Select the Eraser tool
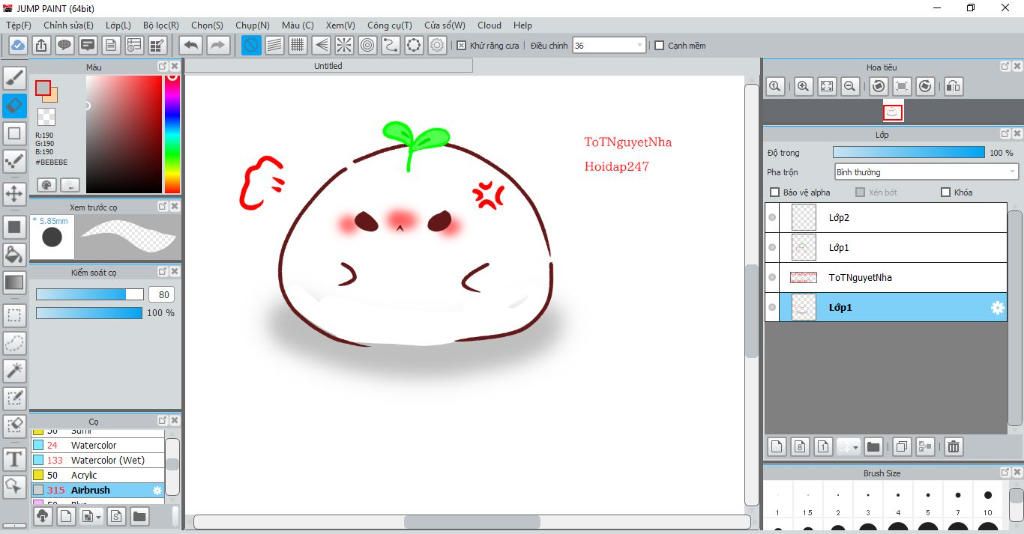Viewport: 1024px width, 534px height. tap(14, 106)
